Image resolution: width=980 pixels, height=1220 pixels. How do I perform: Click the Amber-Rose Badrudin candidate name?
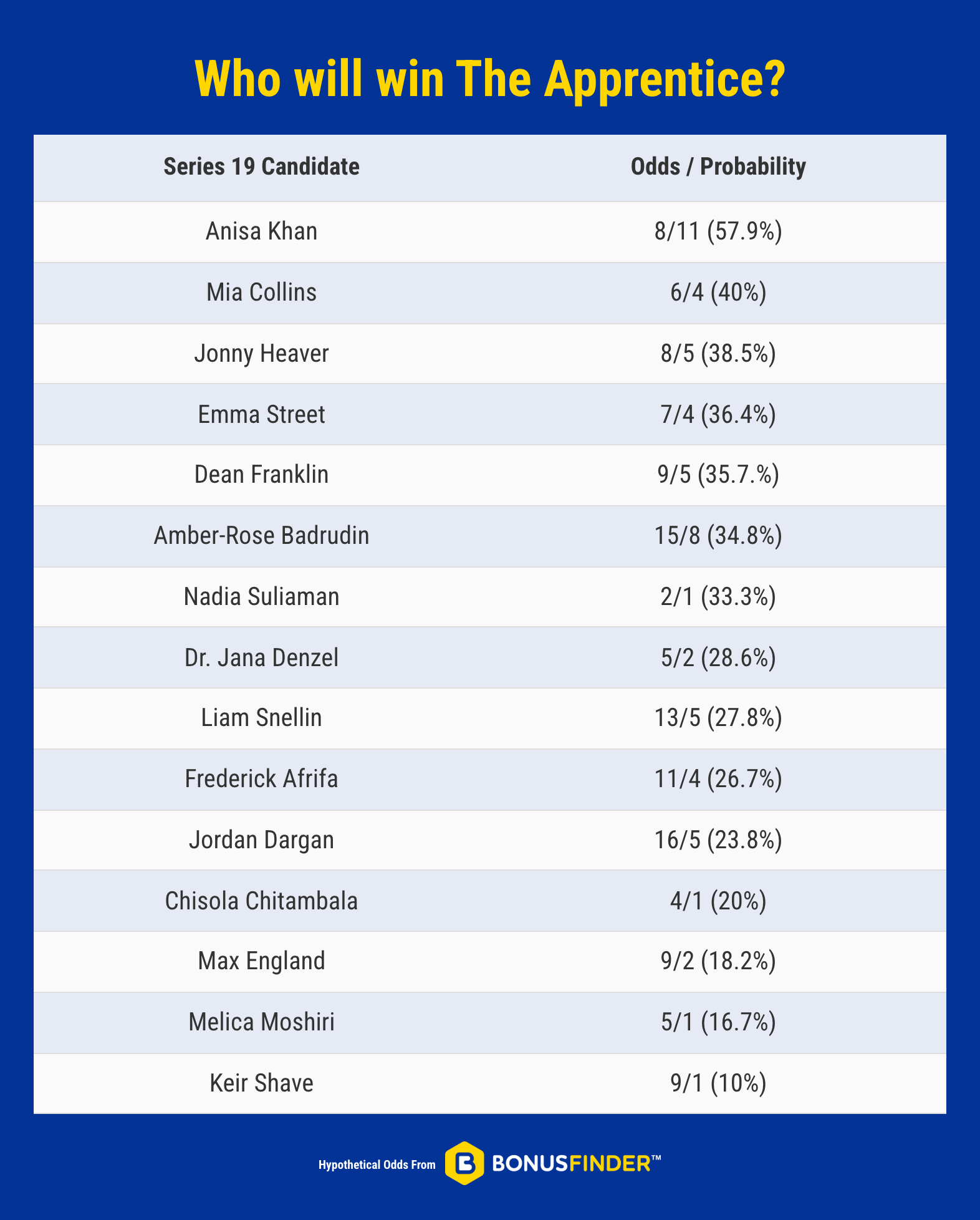click(261, 536)
